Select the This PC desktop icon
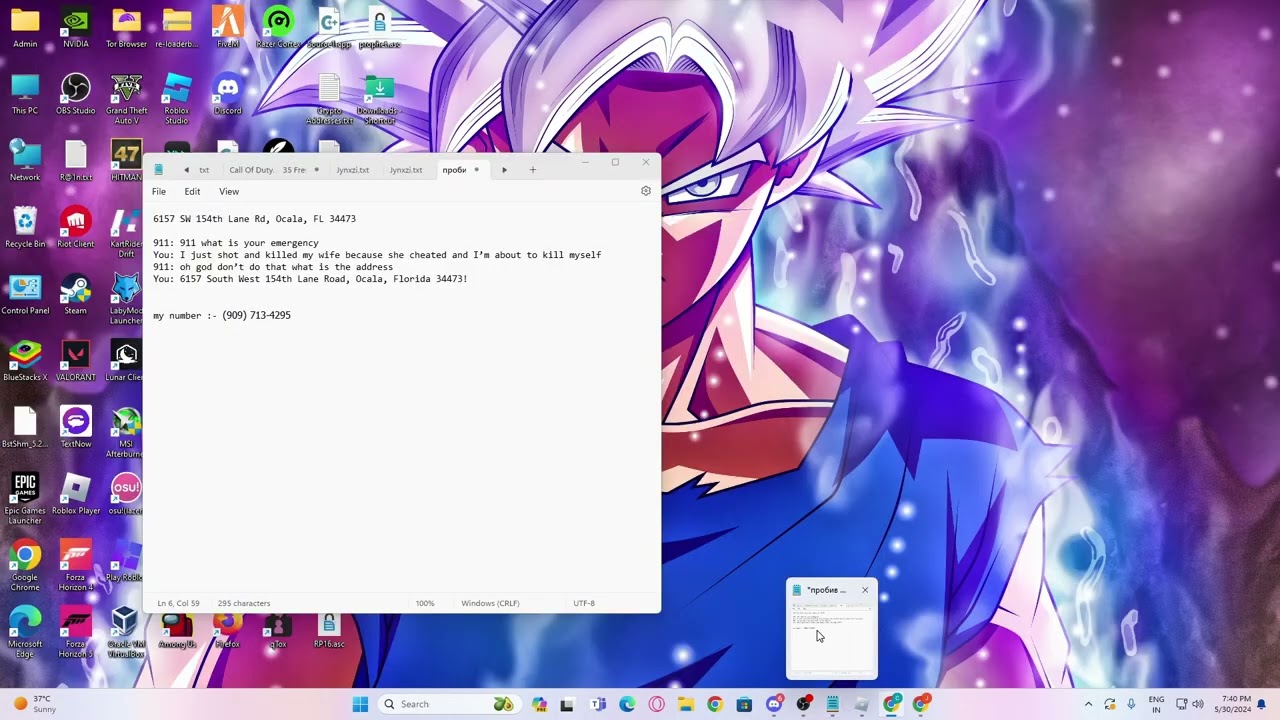The width and height of the screenshot is (1280, 720). pos(25,95)
